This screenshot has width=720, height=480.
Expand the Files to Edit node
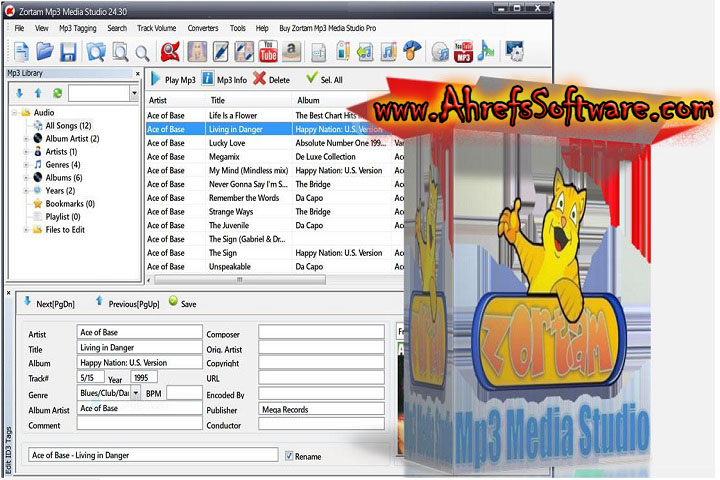click(26, 230)
